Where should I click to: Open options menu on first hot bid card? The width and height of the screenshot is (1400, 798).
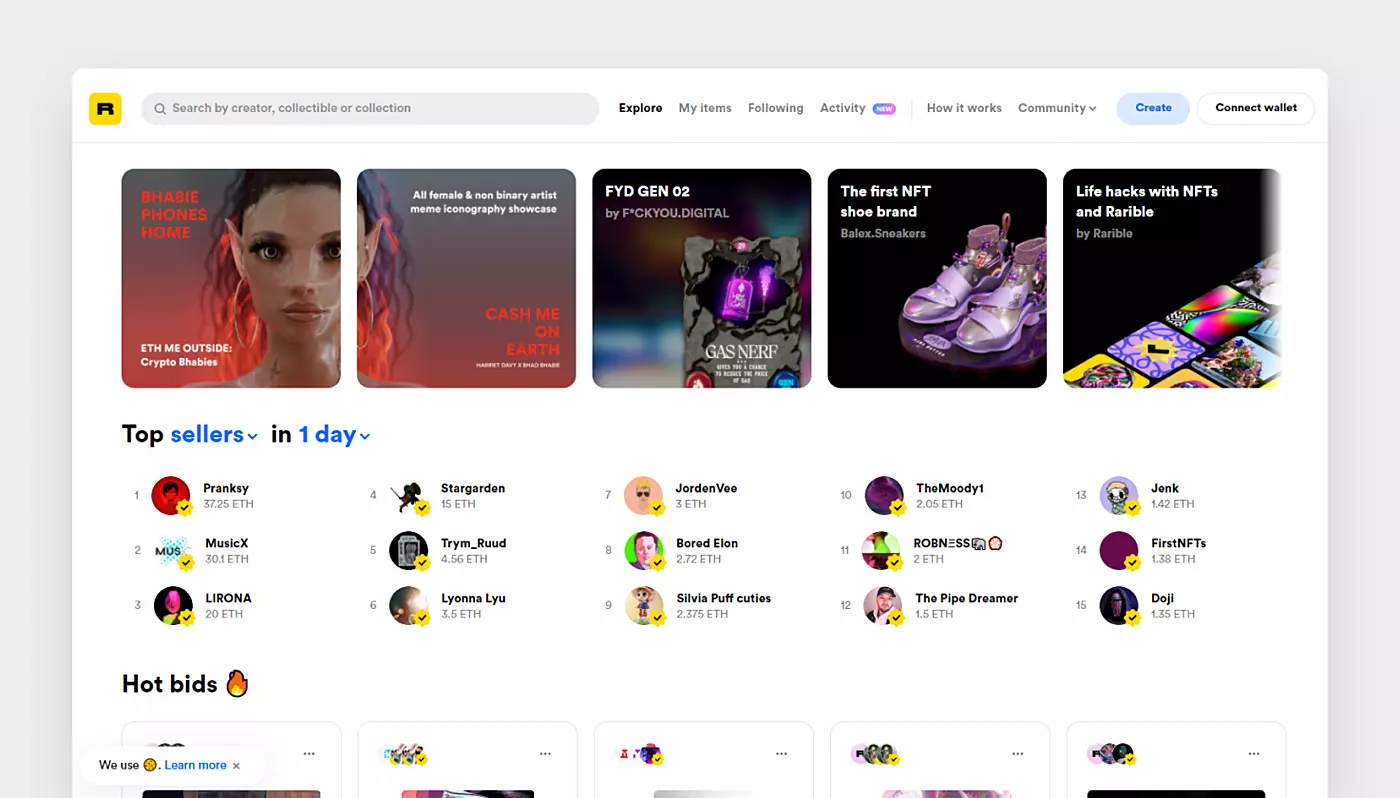(309, 754)
